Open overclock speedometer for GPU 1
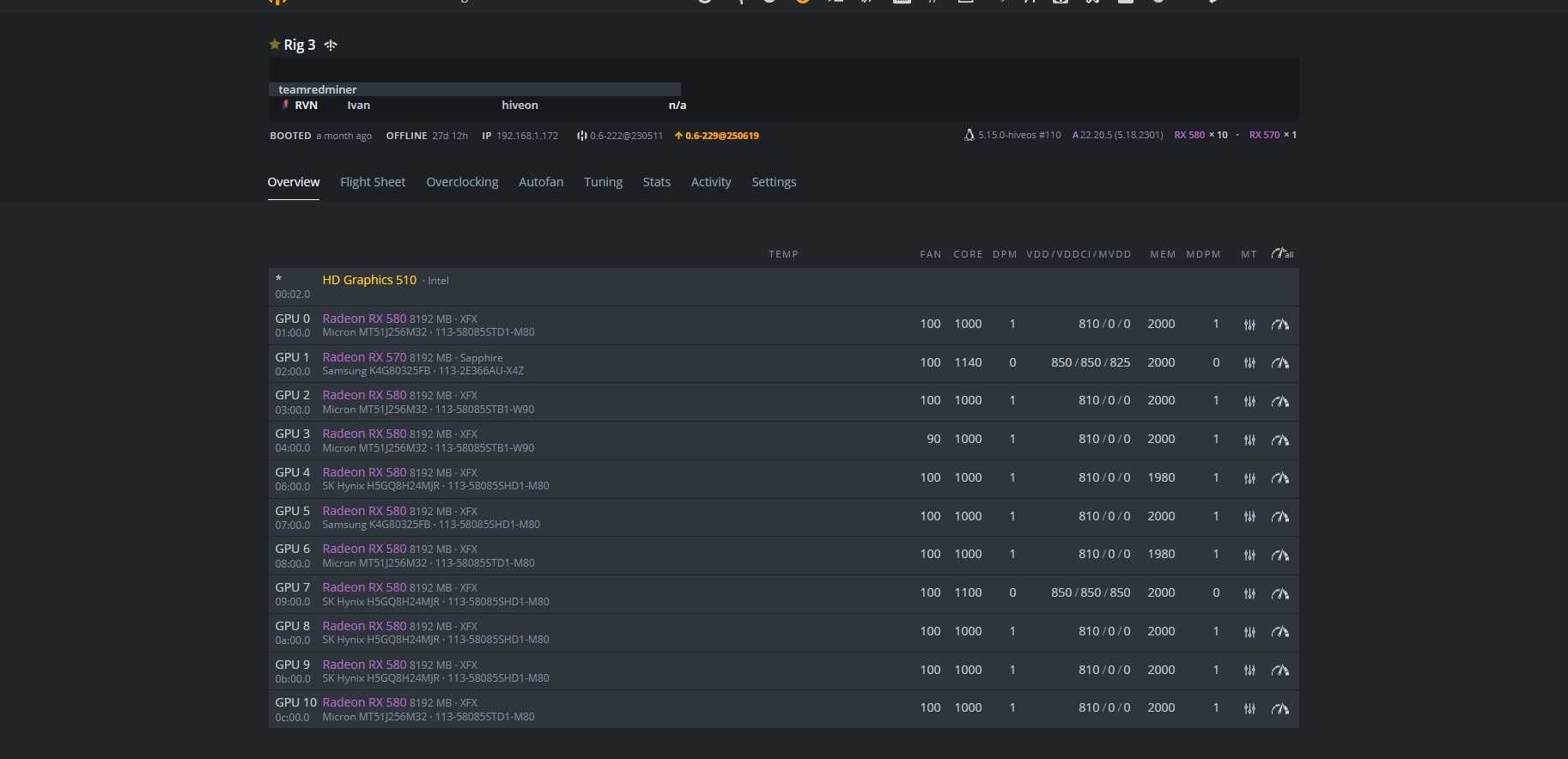 tap(1280, 363)
